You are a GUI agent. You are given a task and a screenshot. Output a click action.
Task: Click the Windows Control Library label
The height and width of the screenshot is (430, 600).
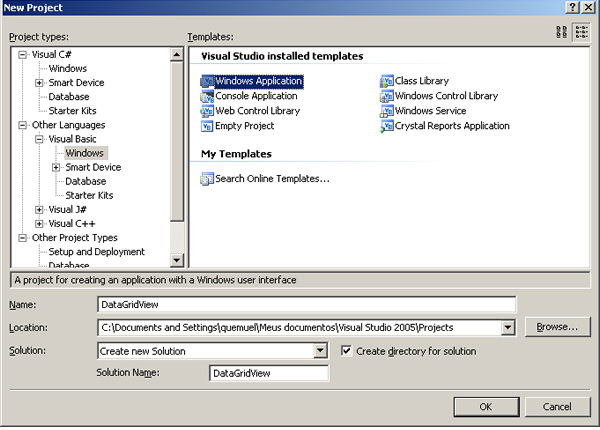pos(446,96)
